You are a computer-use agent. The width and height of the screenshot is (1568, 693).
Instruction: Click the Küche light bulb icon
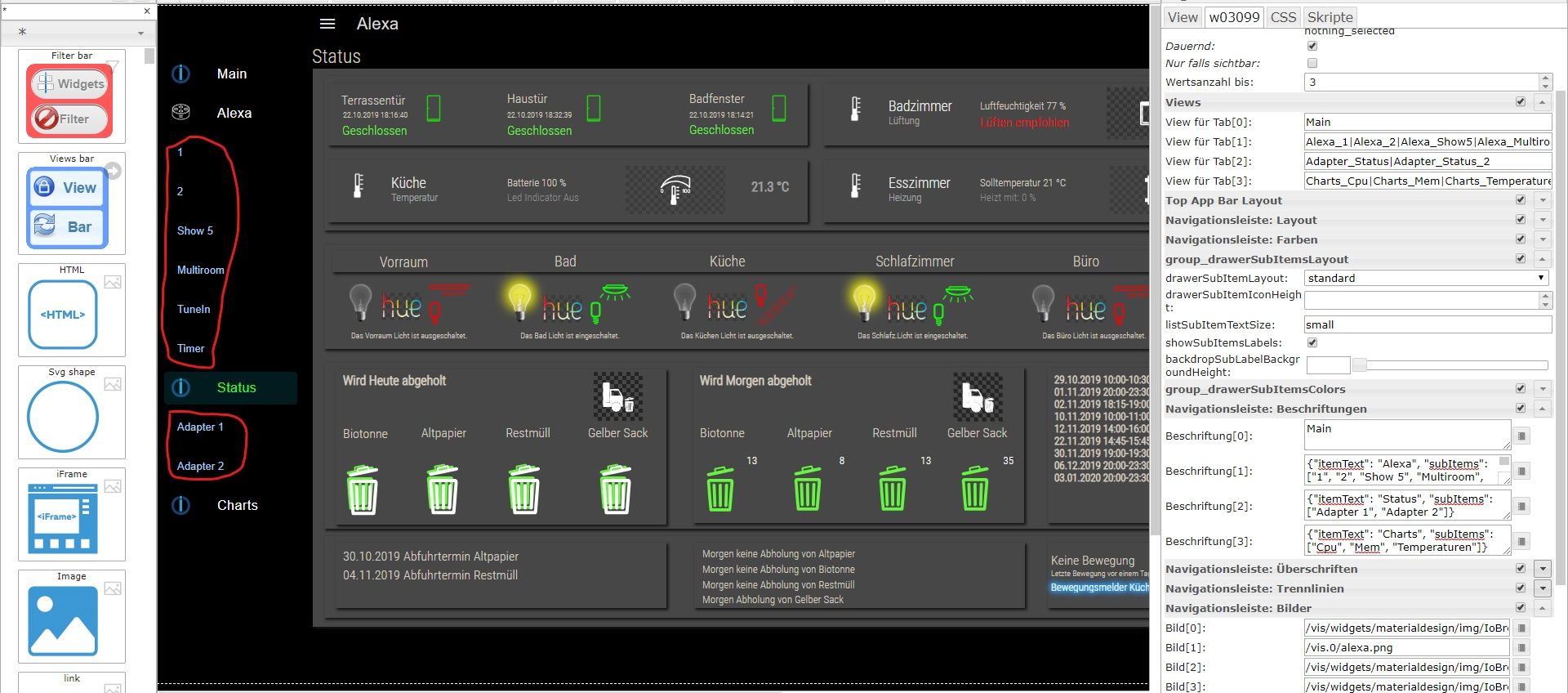tap(684, 302)
